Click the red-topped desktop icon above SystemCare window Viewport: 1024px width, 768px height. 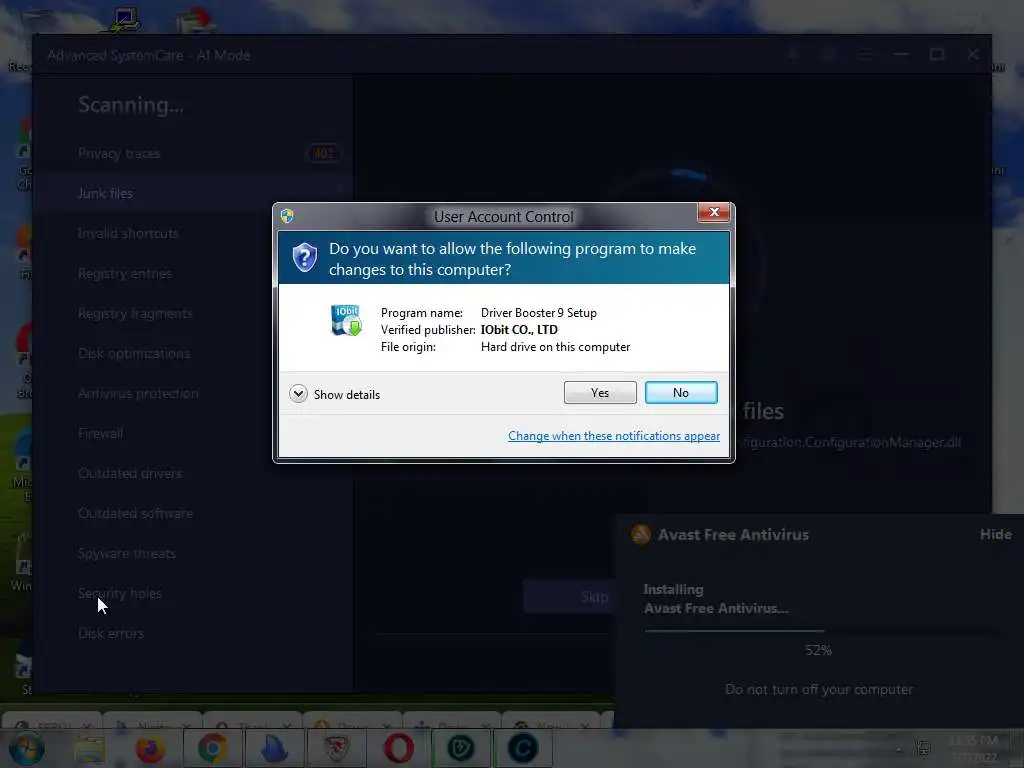click(195, 20)
